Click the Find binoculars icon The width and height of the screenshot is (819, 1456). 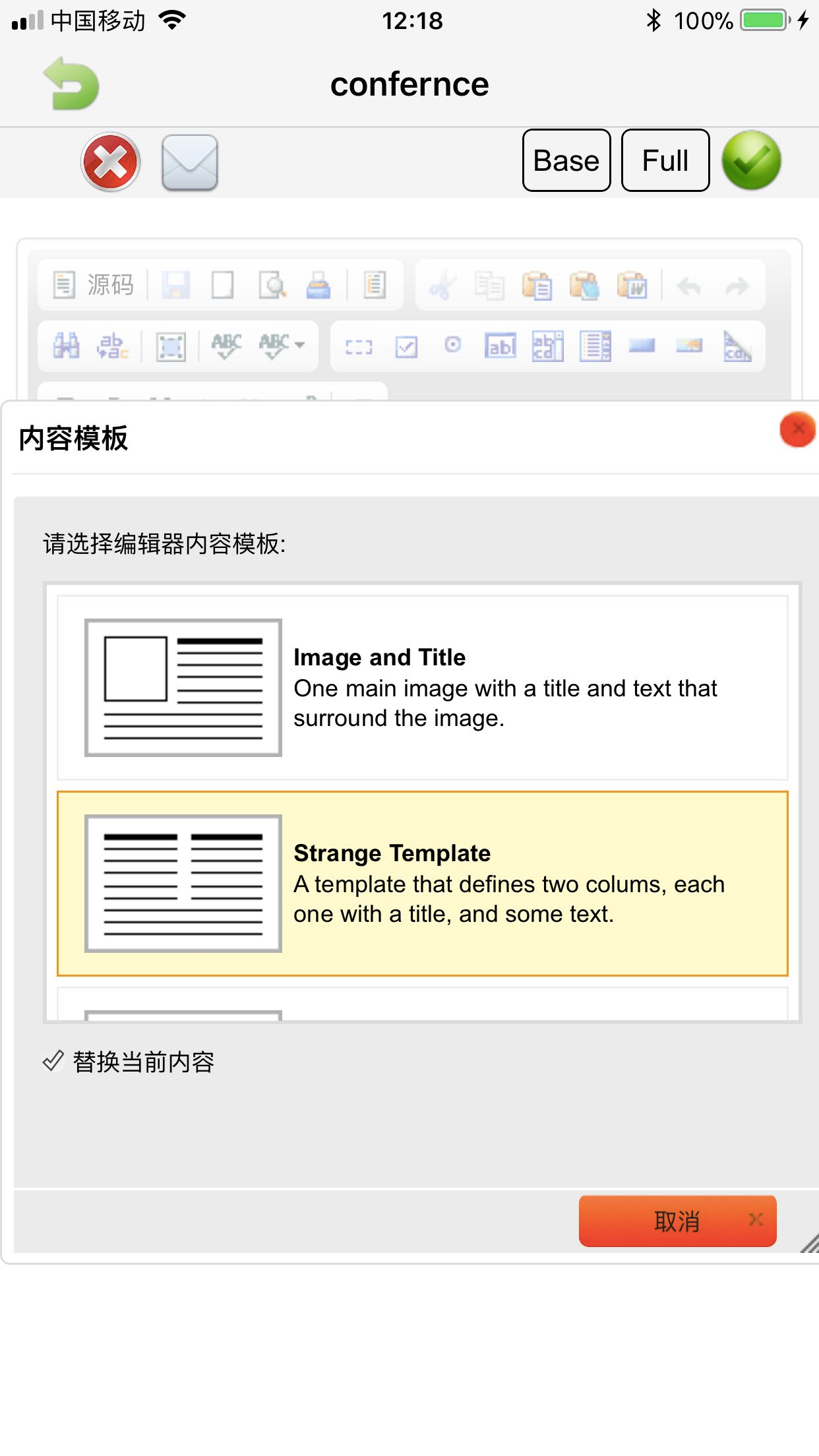[x=66, y=346]
